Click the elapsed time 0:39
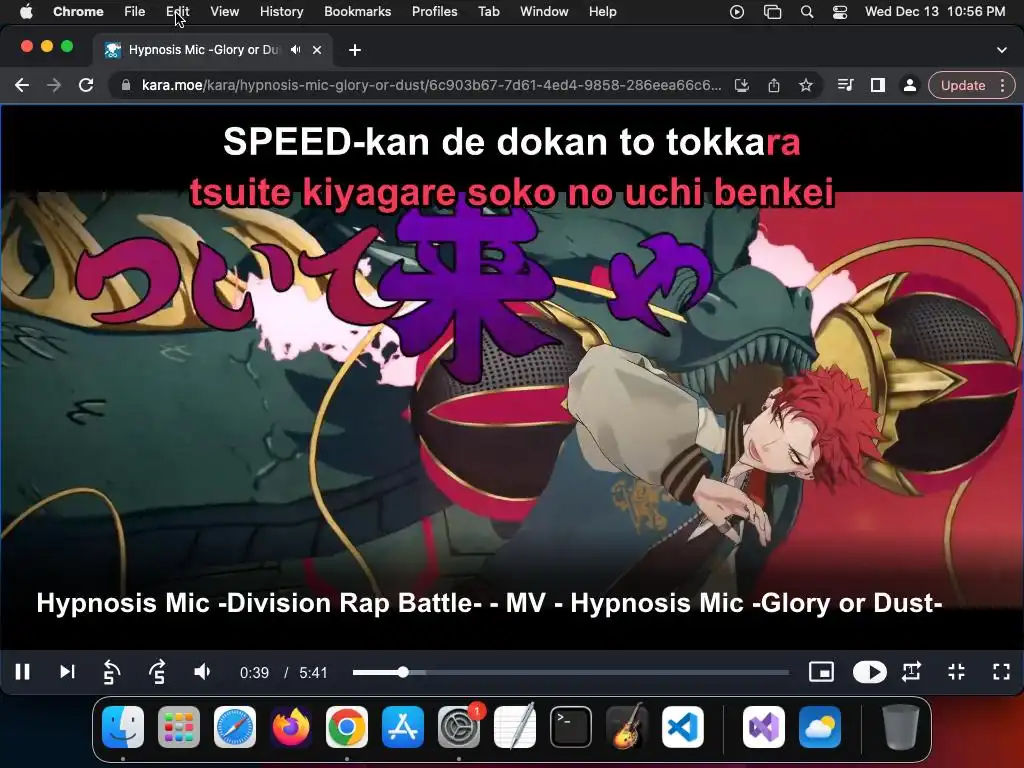The image size is (1024, 768). point(254,673)
